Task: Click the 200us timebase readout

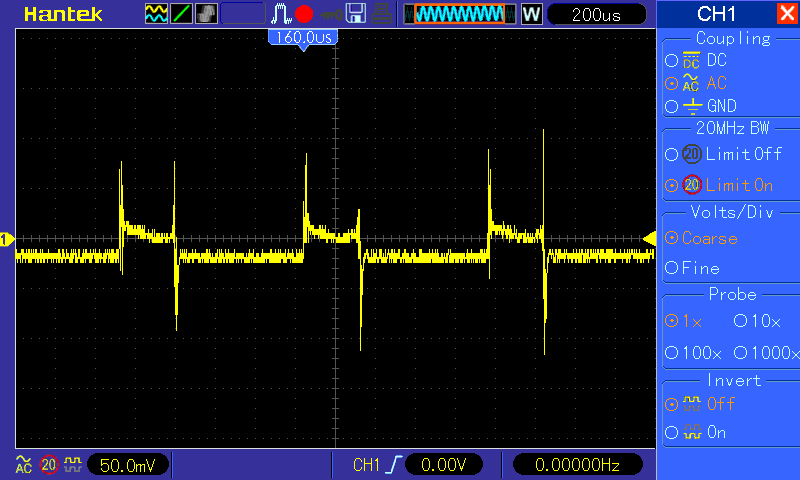Action: [x=596, y=14]
